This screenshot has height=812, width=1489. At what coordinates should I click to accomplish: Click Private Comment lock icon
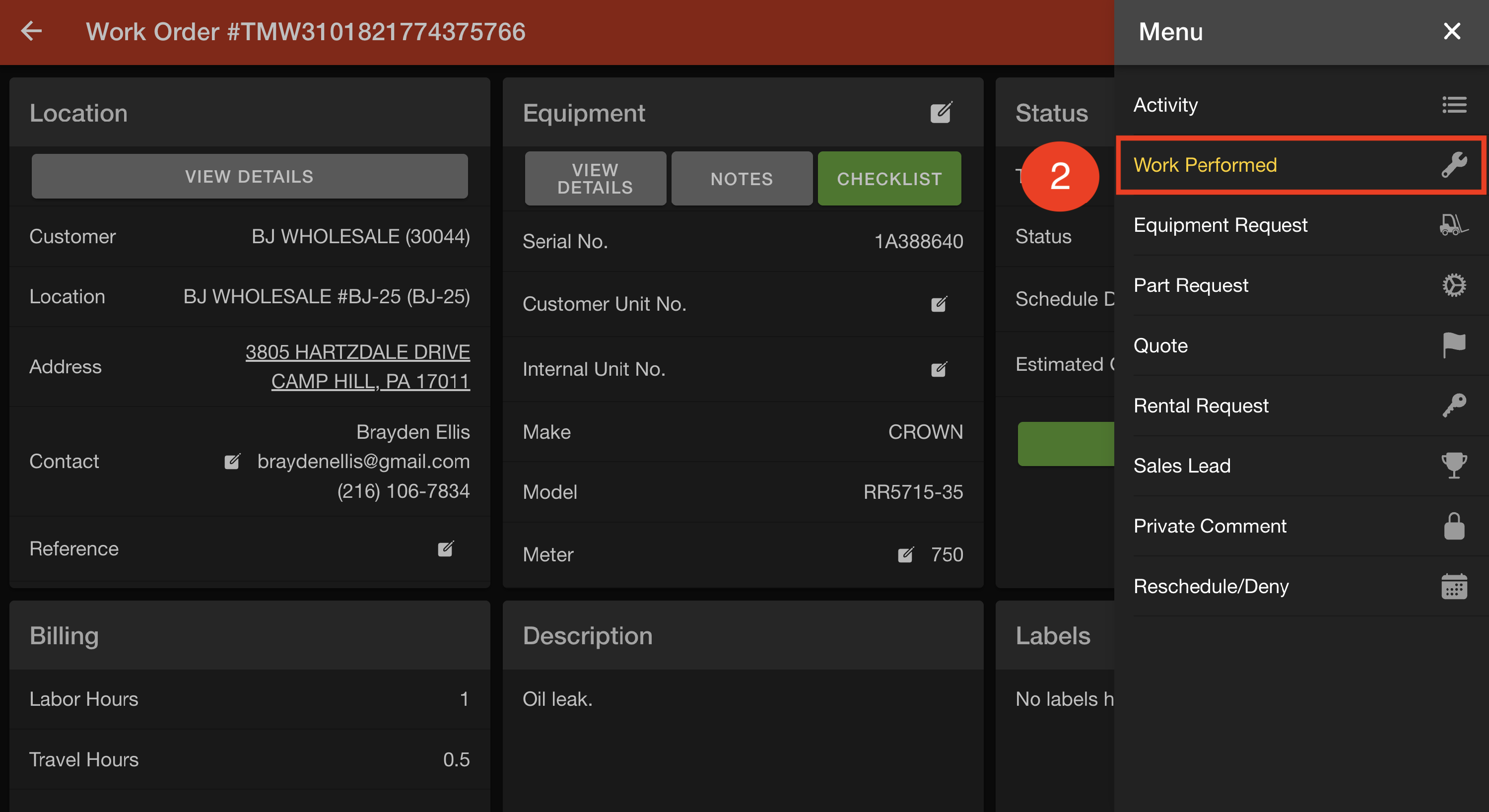tap(1454, 526)
